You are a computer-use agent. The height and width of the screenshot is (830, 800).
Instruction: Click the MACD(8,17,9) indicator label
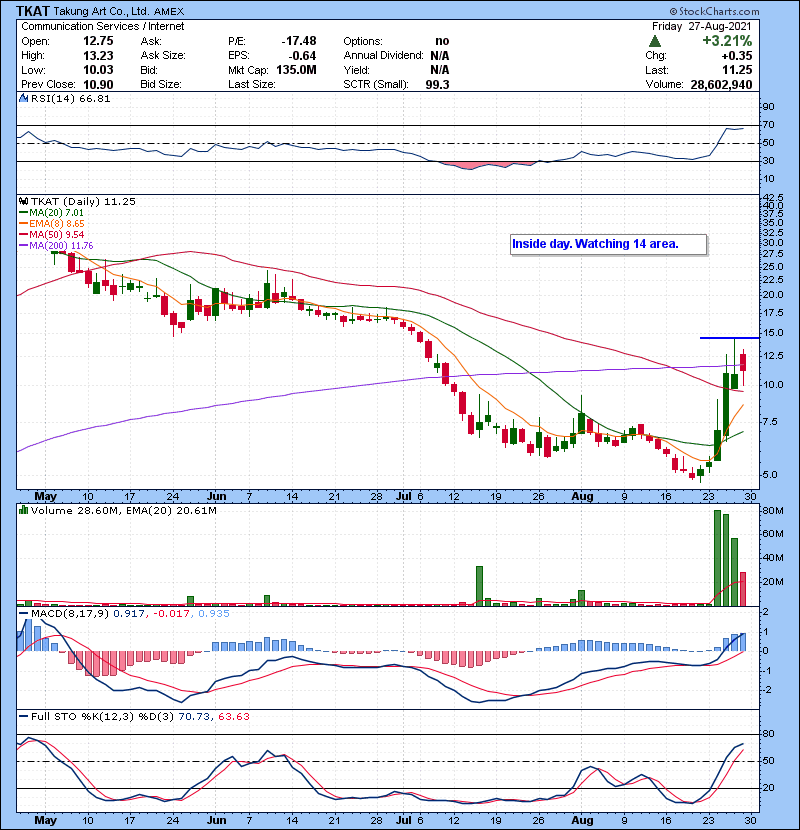click(70, 614)
